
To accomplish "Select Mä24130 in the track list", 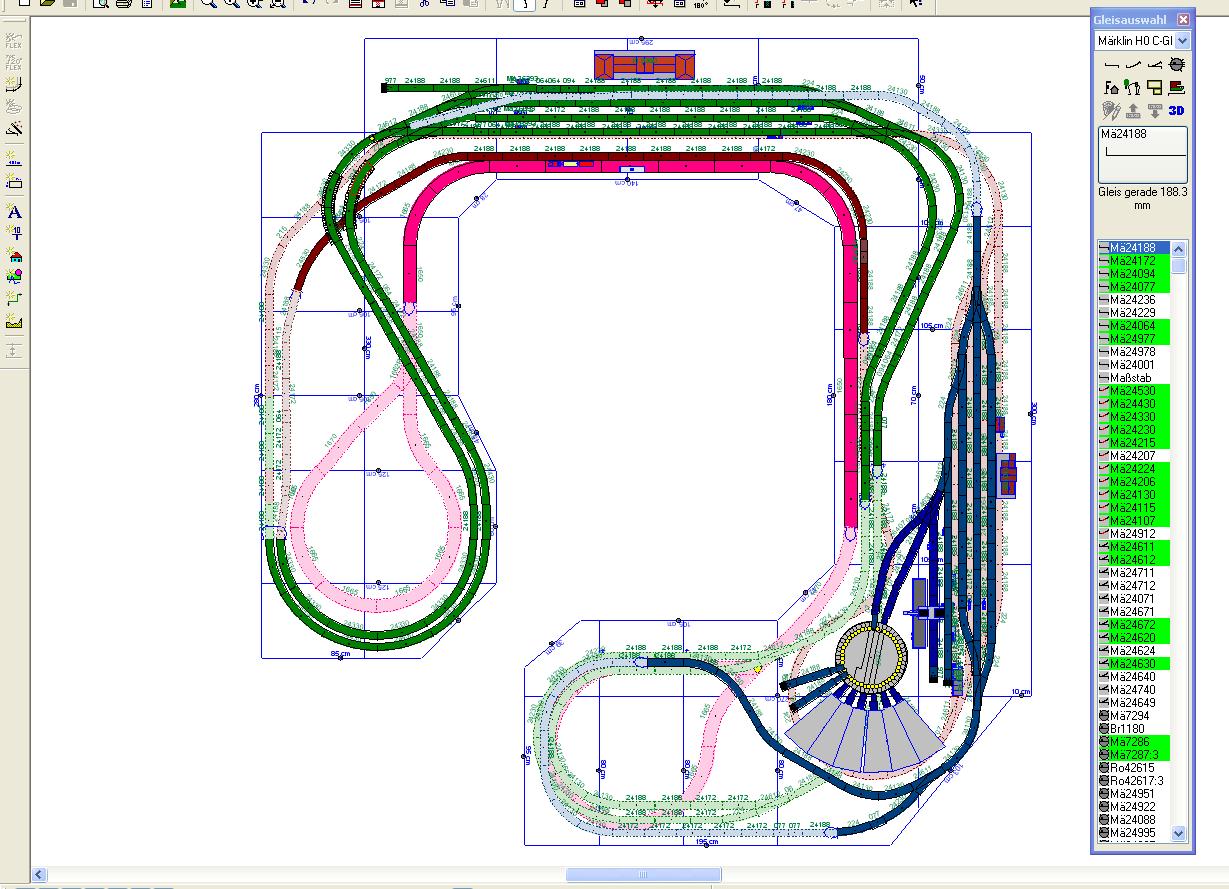I will coord(1134,495).
